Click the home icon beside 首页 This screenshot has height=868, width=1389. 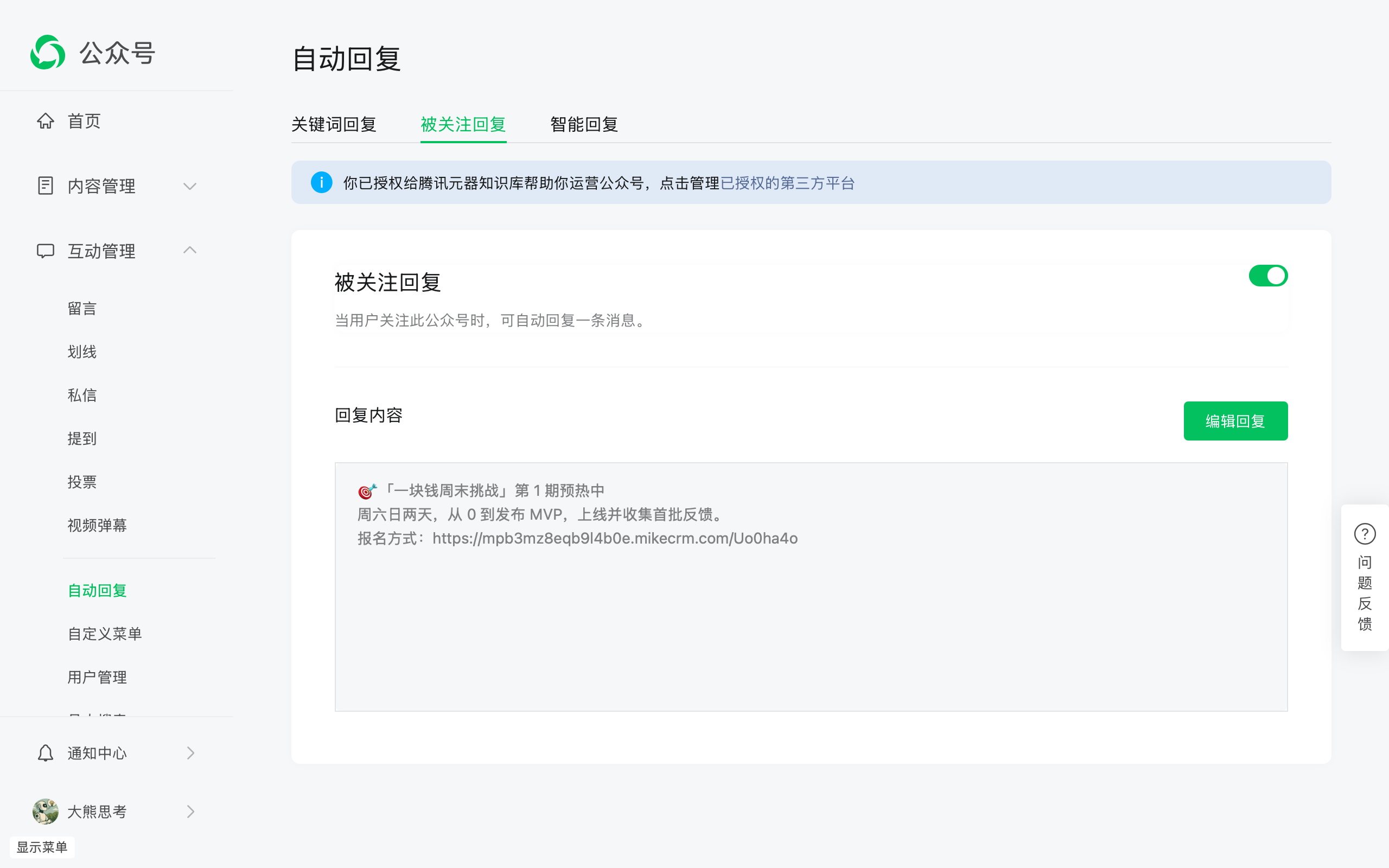tap(46, 121)
